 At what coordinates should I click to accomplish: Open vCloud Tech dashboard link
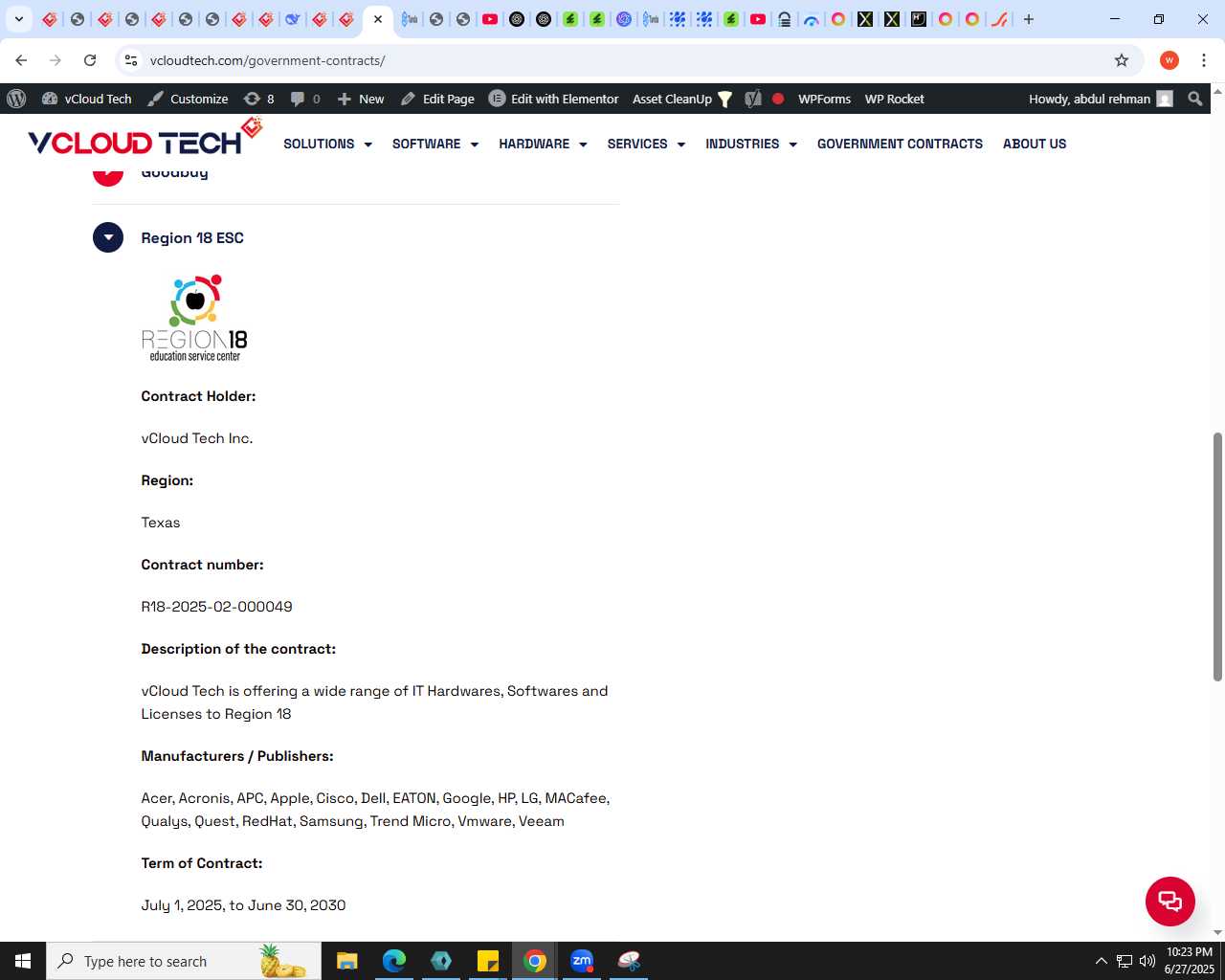86,99
